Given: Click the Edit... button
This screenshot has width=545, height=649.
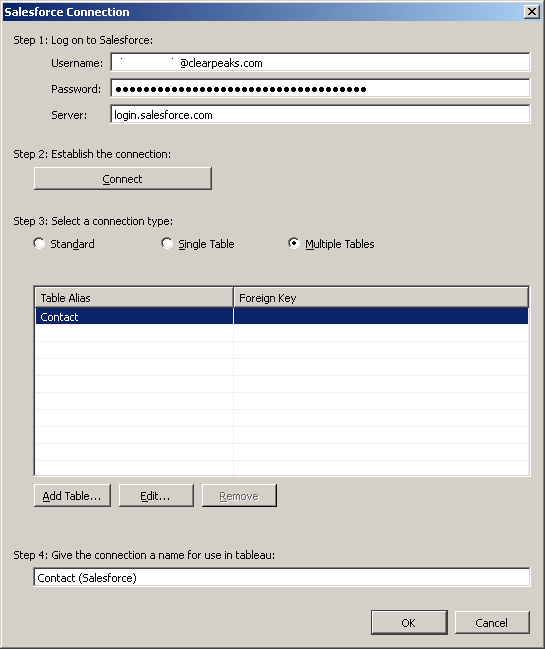Looking at the screenshot, I should point(156,495).
